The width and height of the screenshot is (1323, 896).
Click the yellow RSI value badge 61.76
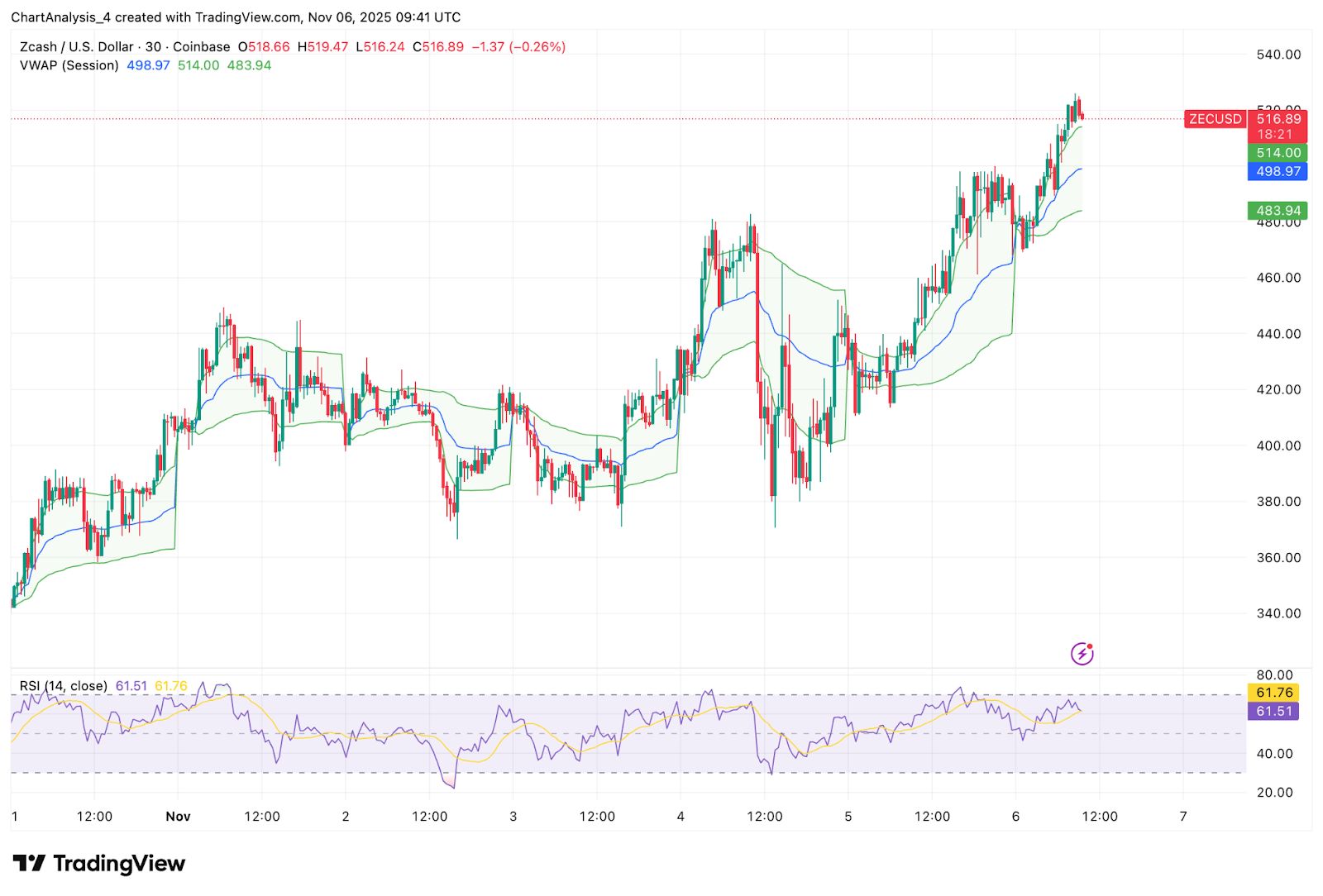(x=1272, y=693)
